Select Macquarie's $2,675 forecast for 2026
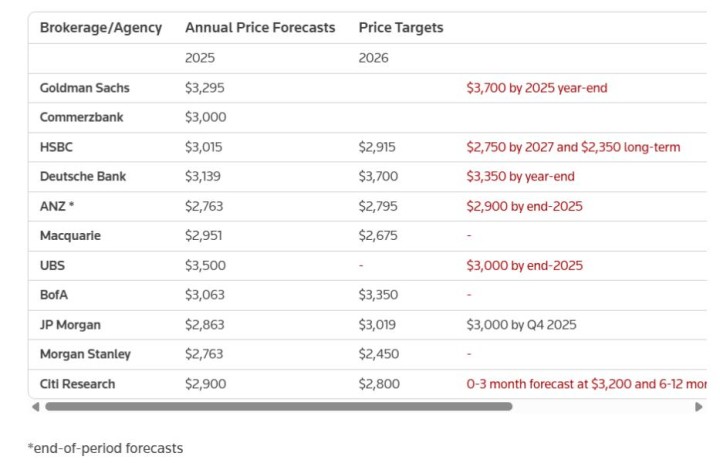The width and height of the screenshot is (720, 463). [x=377, y=236]
